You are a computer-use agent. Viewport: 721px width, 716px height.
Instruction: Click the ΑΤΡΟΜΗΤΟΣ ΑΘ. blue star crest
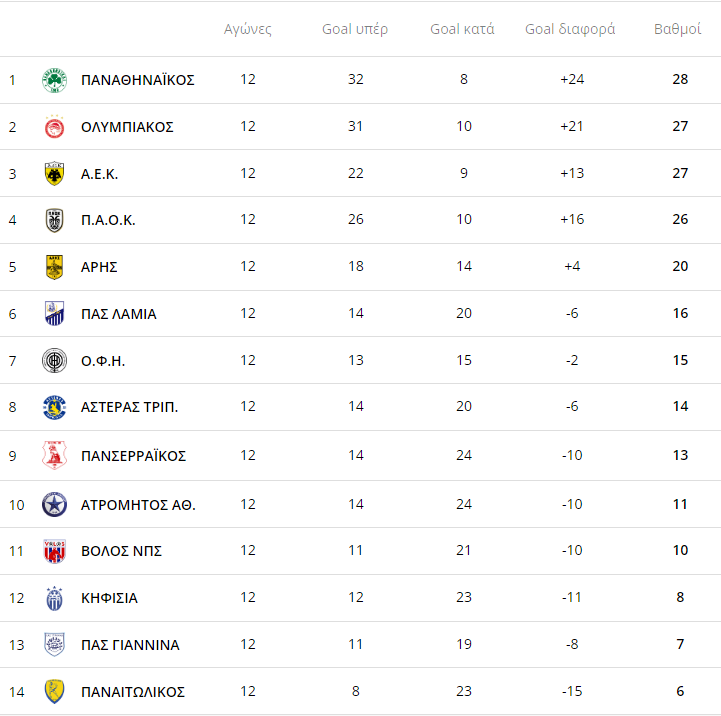[54, 505]
